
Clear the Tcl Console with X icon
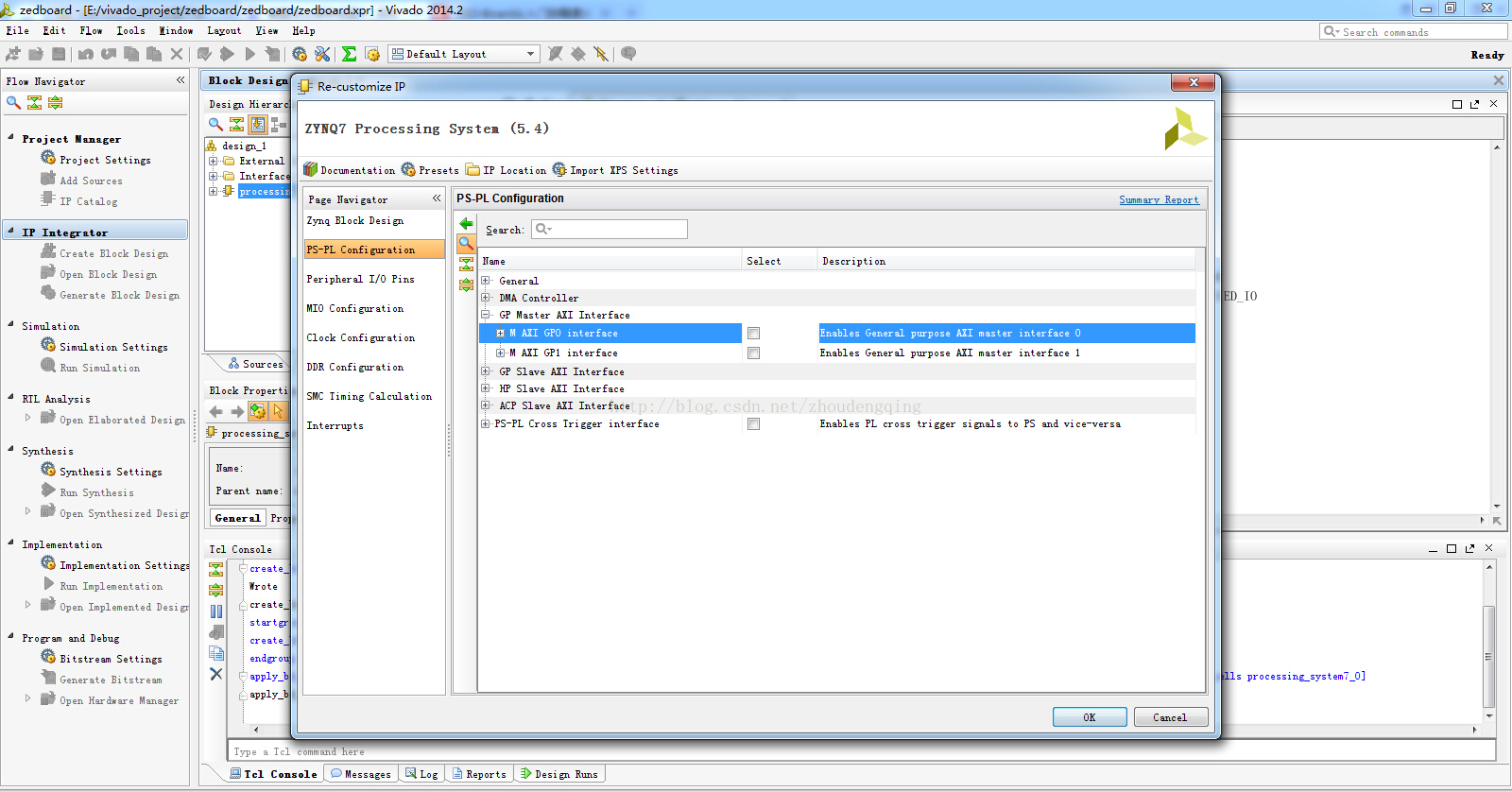[216, 674]
